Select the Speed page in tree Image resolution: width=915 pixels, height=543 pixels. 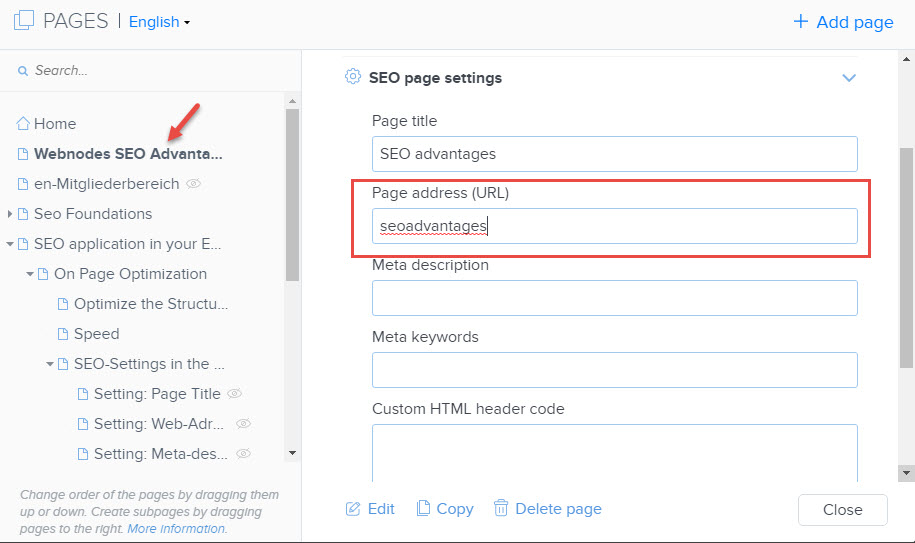pyautogui.click(x=96, y=334)
